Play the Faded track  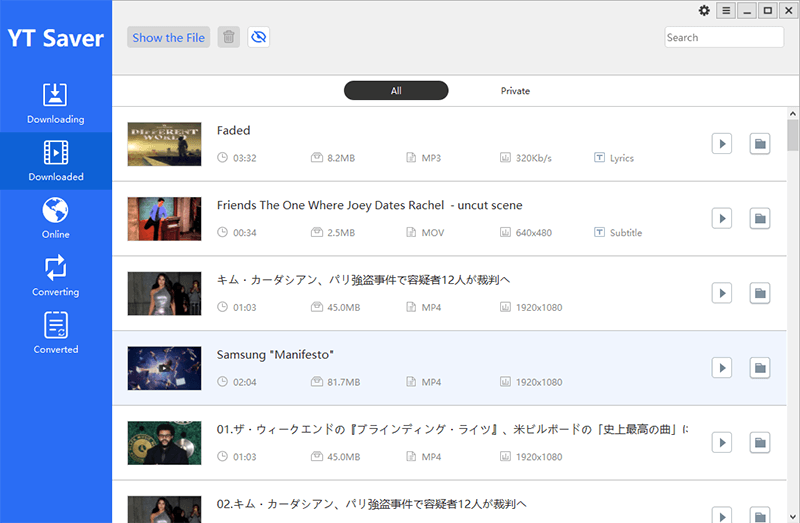(x=722, y=144)
